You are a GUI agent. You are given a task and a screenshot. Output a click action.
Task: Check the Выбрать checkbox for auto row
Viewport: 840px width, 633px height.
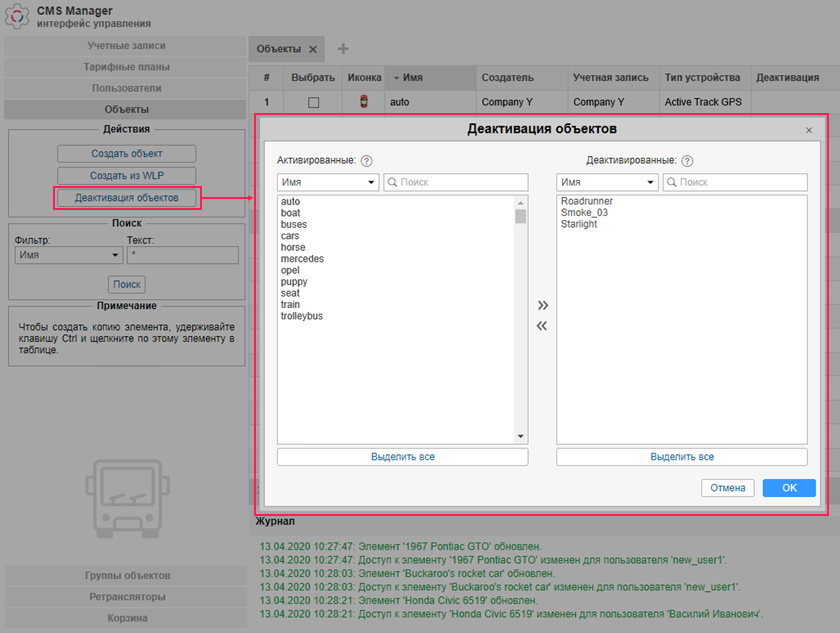tap(313, 102)
